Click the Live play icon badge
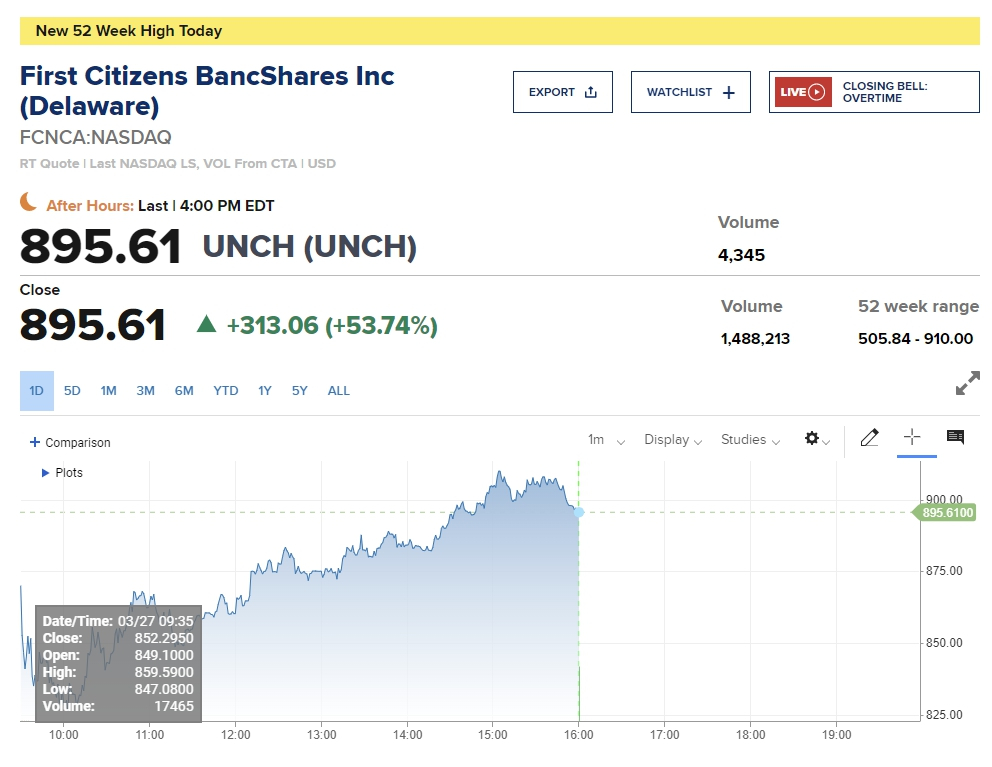The width and height of the screenshot is (992, 767). point(803,92)
